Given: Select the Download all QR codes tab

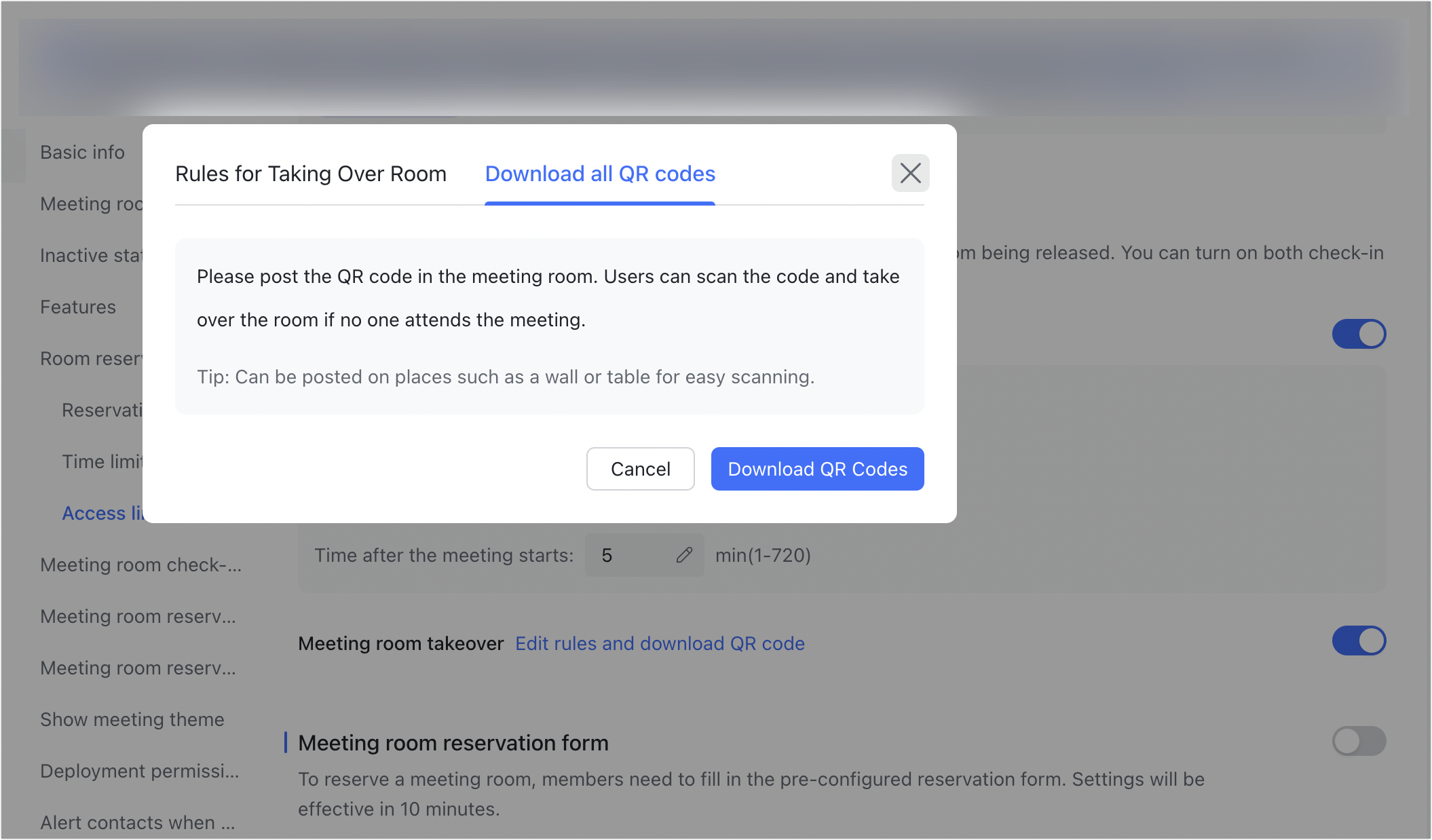Looking at the screenshot, I should point(599,174).
